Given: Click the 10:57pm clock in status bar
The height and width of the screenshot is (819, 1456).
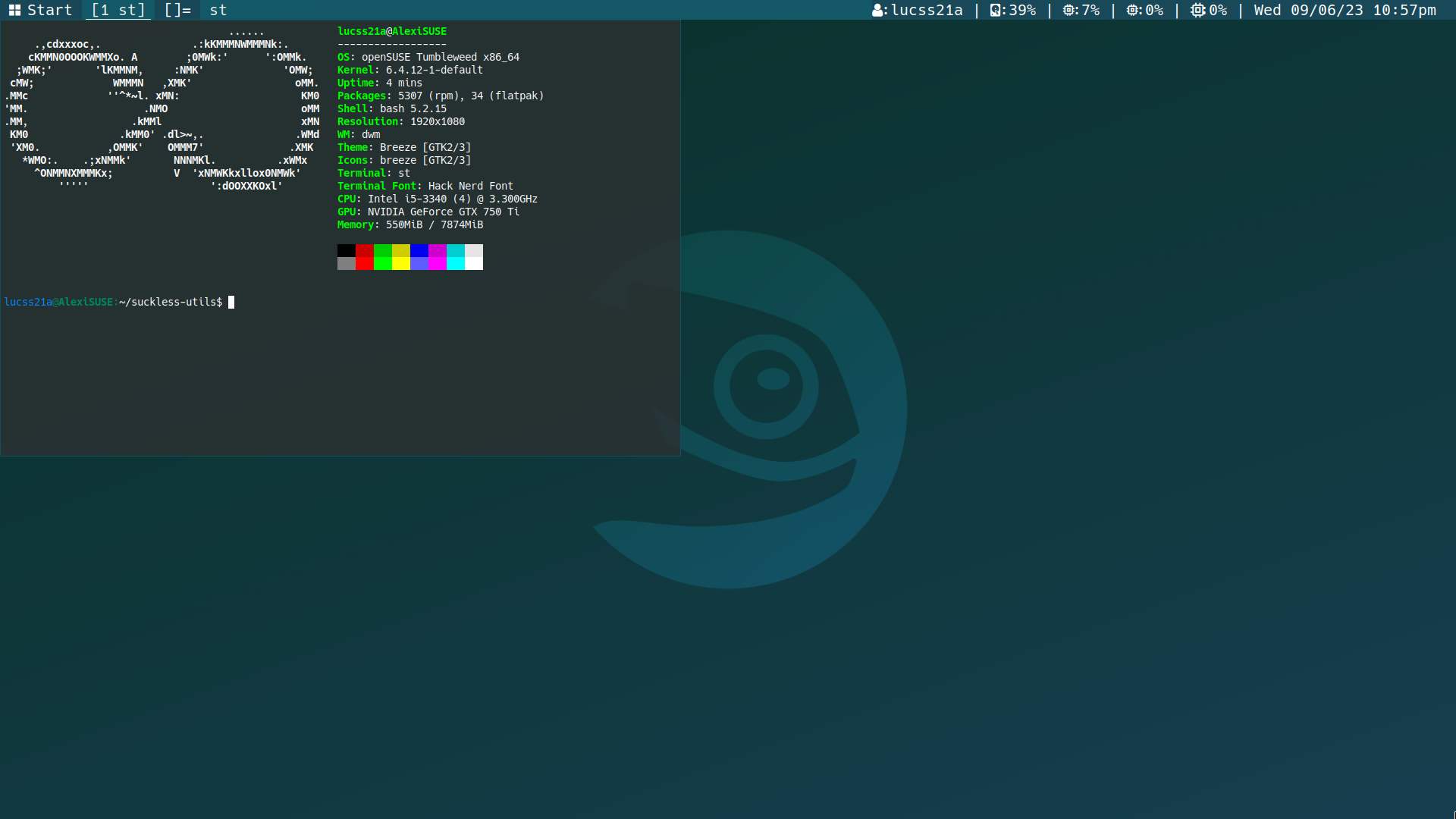Looking at the screenshot, I should click(1404, 10).
